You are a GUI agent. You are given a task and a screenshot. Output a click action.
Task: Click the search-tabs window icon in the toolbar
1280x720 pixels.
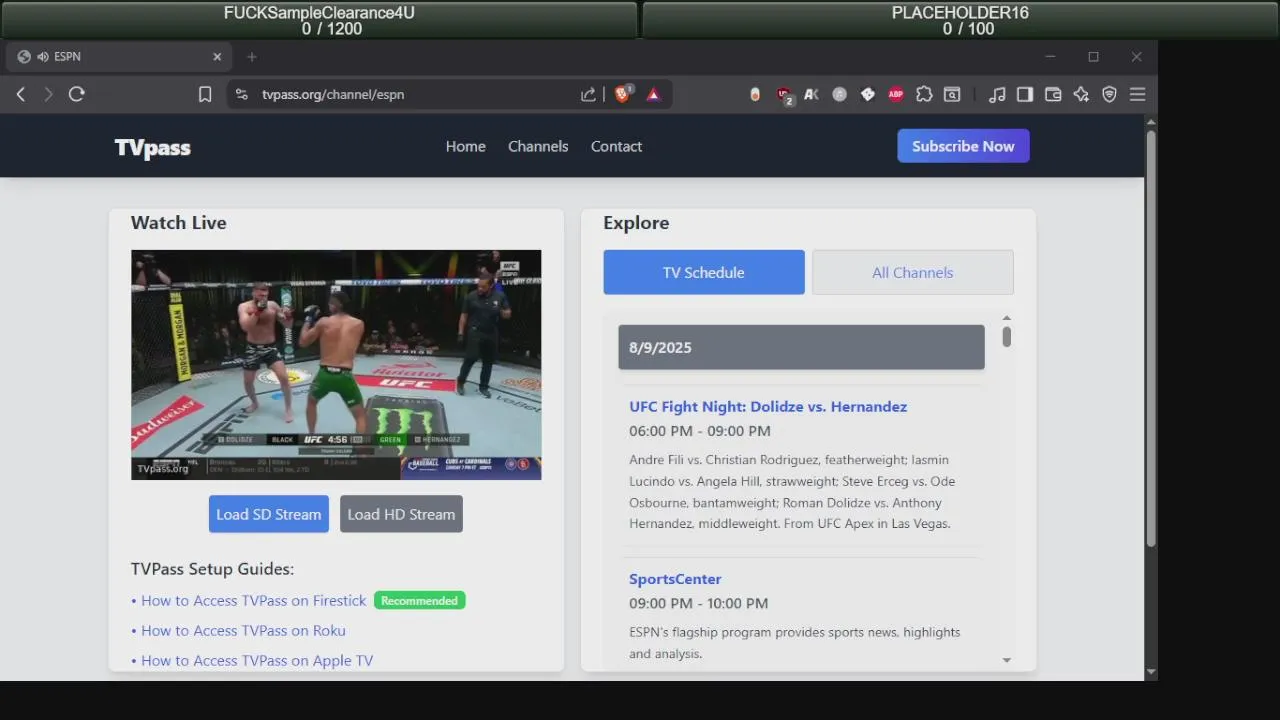click(952, 94)
